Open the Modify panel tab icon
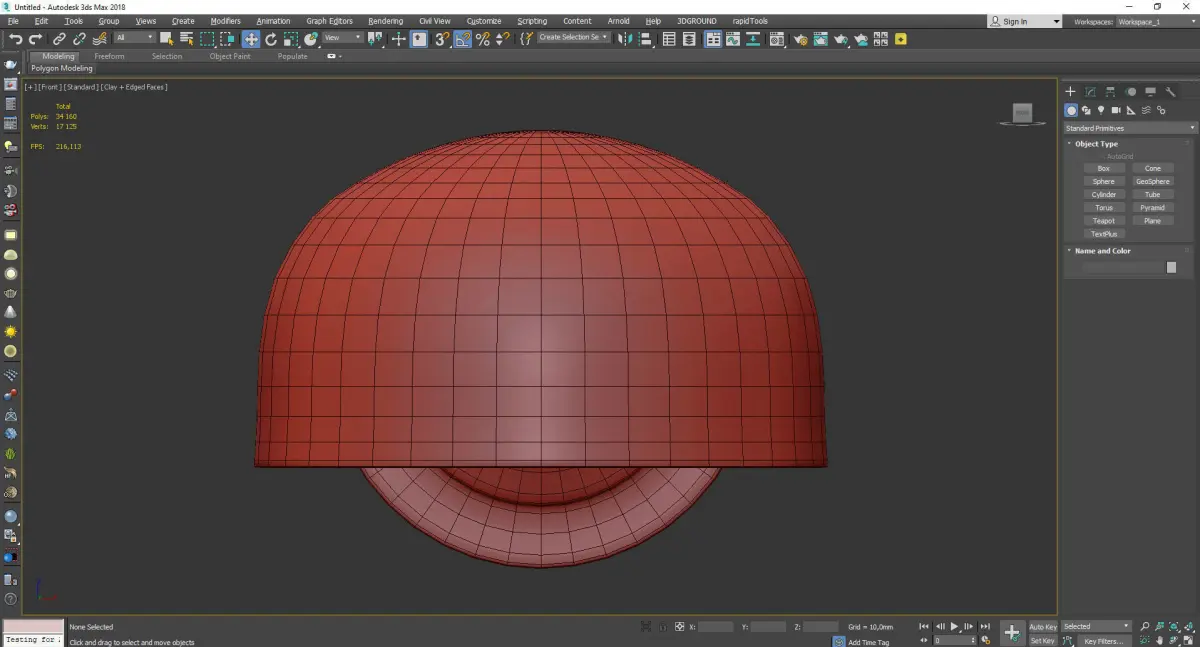The image size is (1200, 647). (1090, 92)
